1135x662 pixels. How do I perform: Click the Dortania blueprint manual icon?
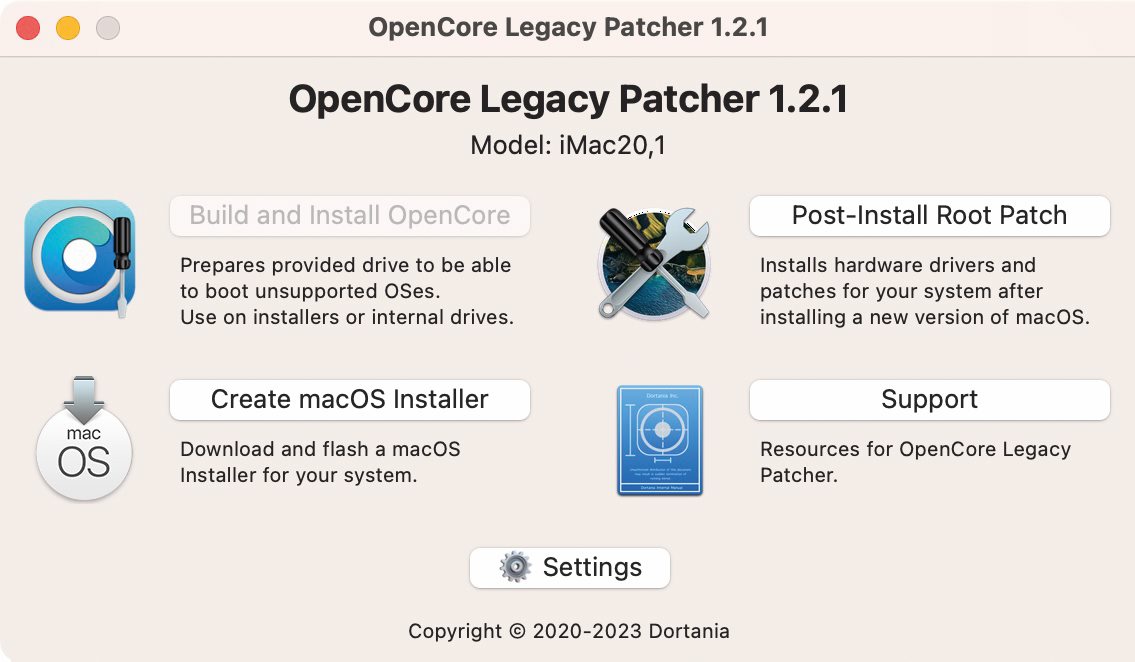(x=659, y=440)
